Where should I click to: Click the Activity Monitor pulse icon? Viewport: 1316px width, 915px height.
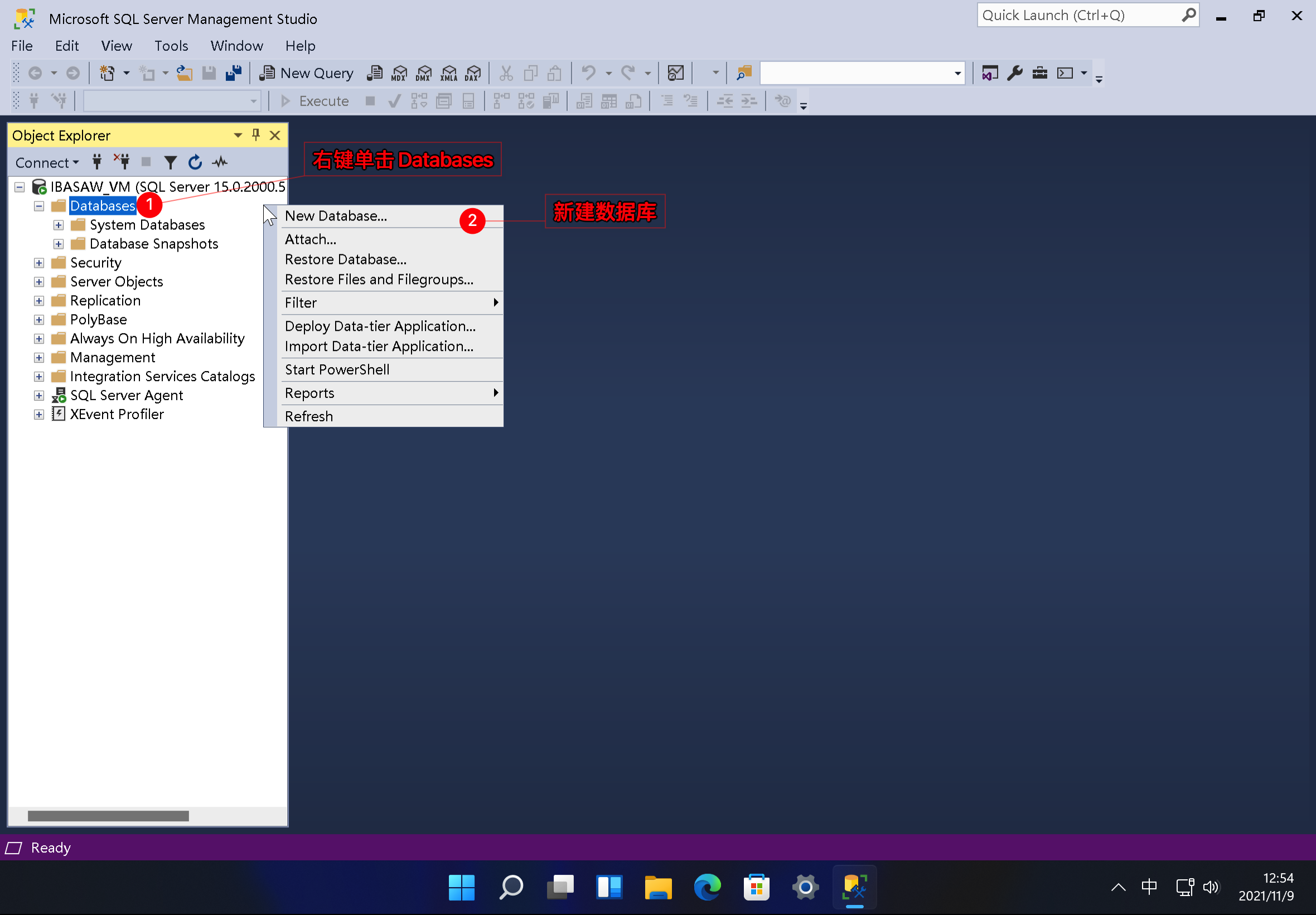[220, 162]
